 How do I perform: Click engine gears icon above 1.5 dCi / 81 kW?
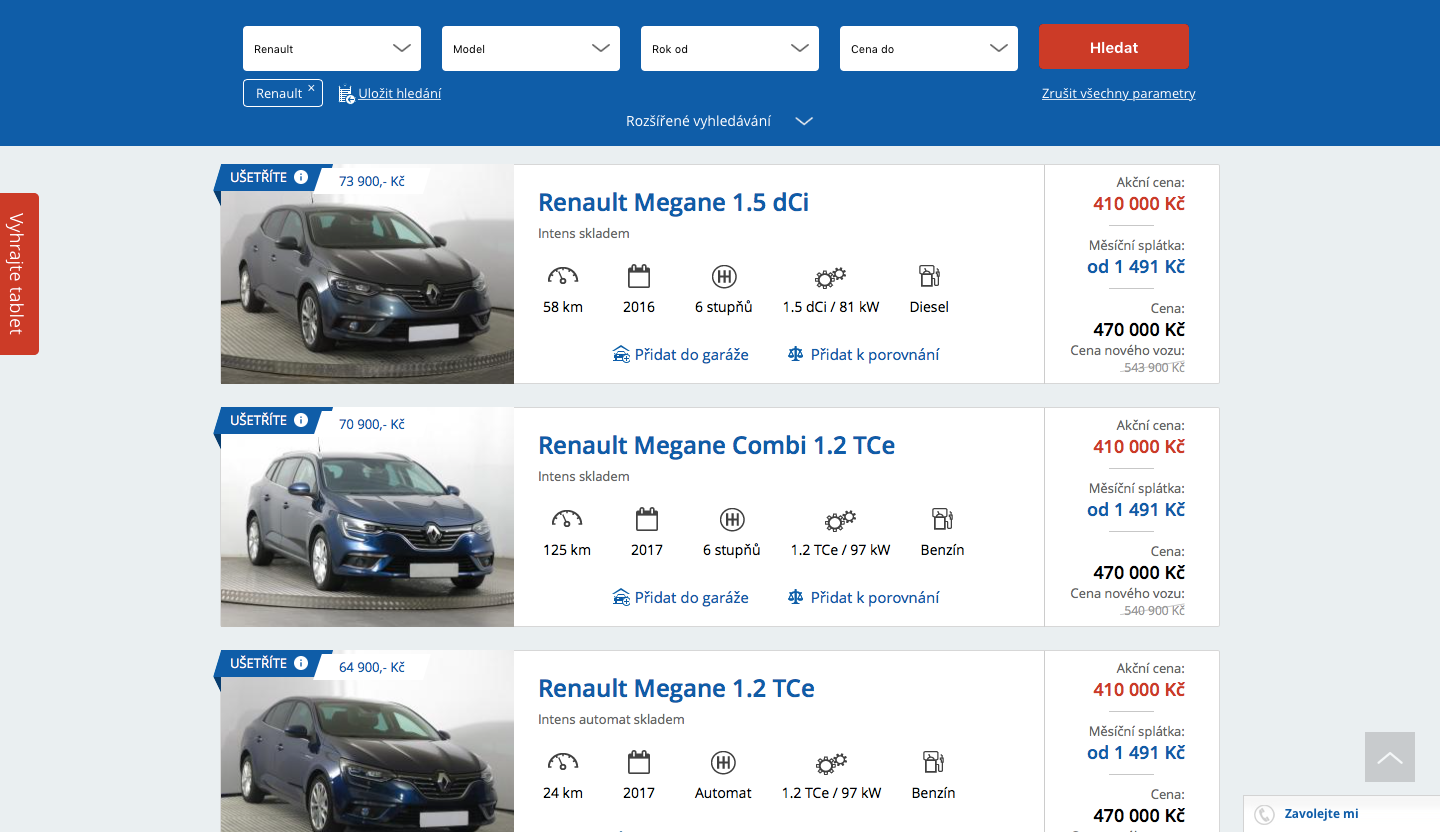click(831, 277)
